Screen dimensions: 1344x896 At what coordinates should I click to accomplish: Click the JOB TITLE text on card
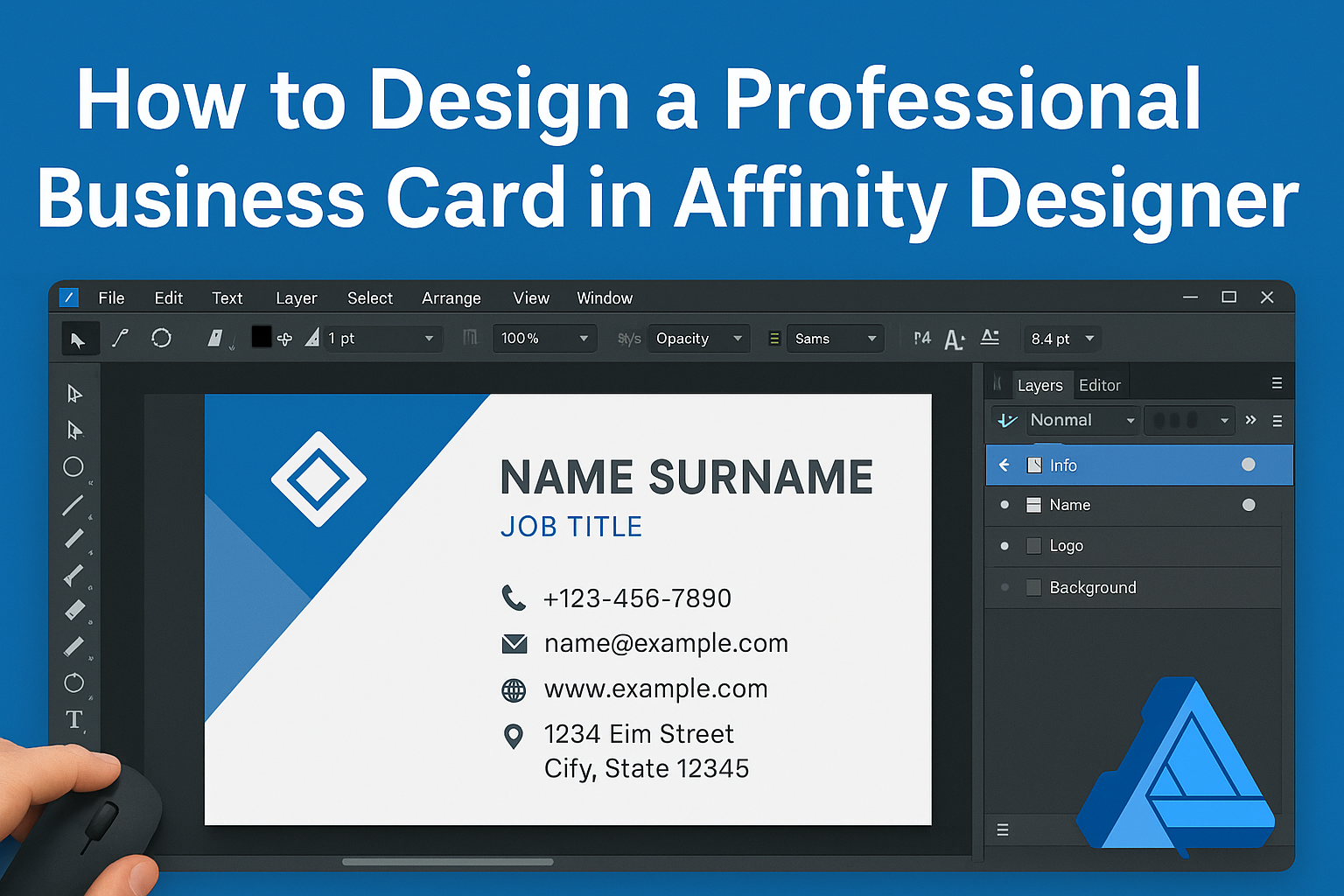(x=571, y=527)
